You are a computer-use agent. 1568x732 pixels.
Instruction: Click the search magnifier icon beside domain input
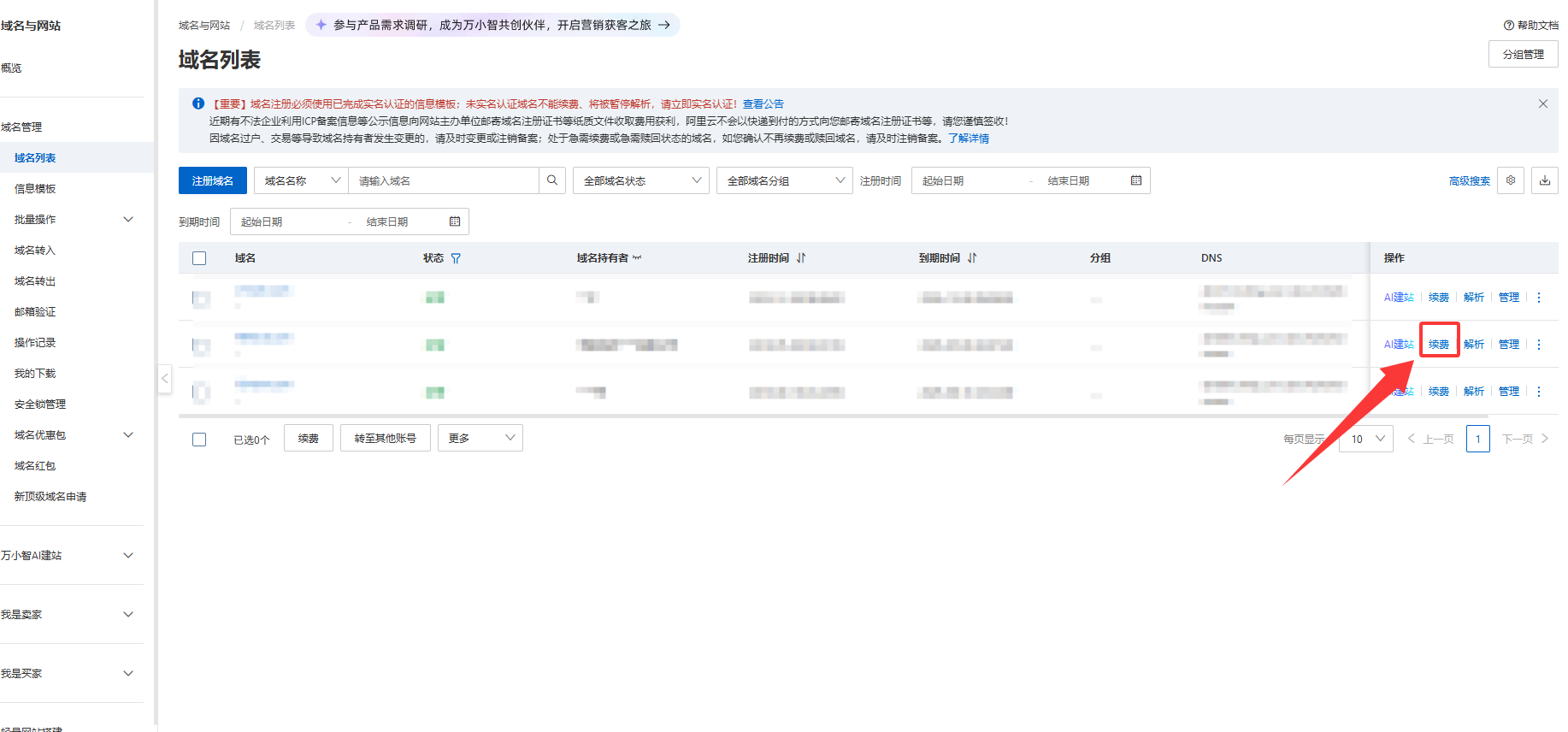[552, 180]
